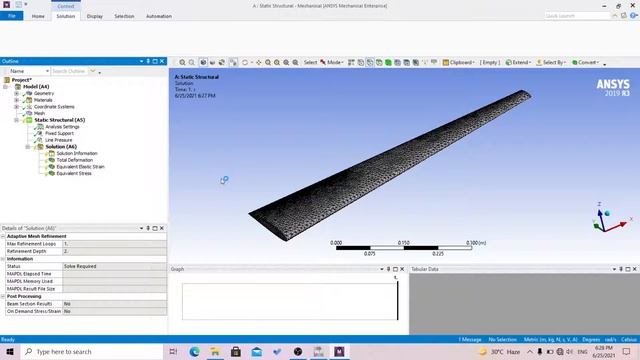Click the Extend selection icon
640x360 pixels.
509,62
